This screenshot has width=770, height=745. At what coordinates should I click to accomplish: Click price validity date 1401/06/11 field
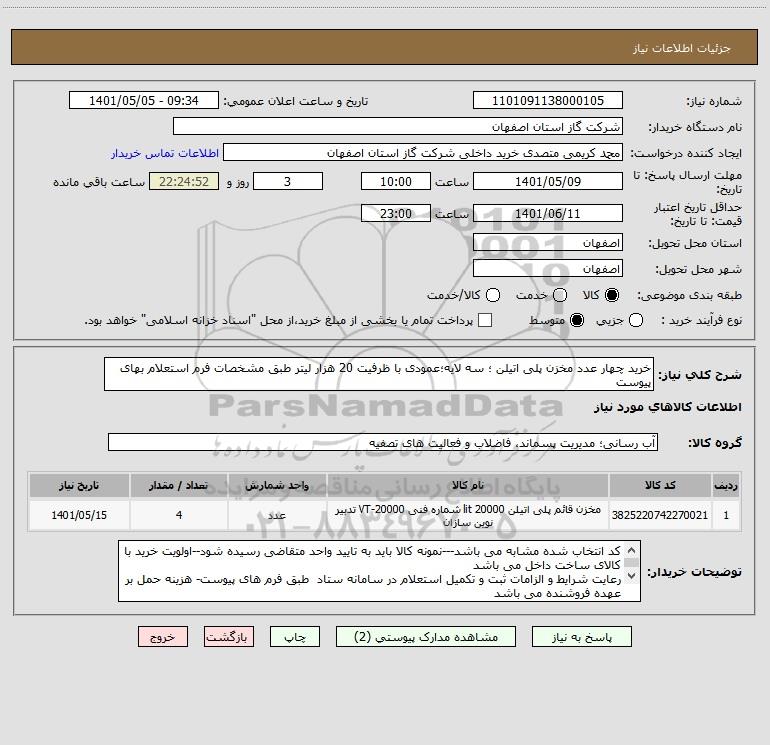548,213
